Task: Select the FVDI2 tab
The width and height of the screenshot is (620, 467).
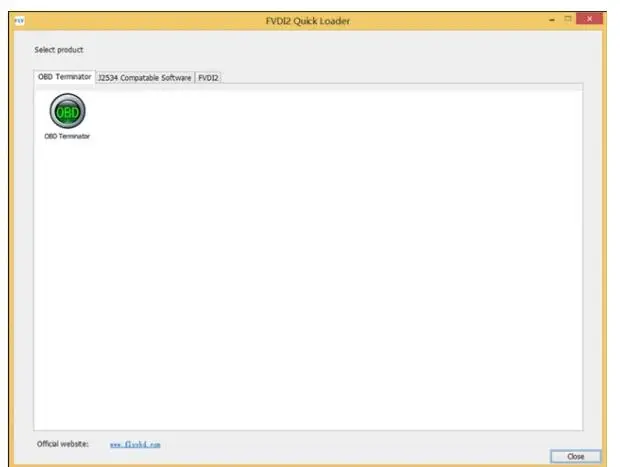Action: [x=208, y=78]
